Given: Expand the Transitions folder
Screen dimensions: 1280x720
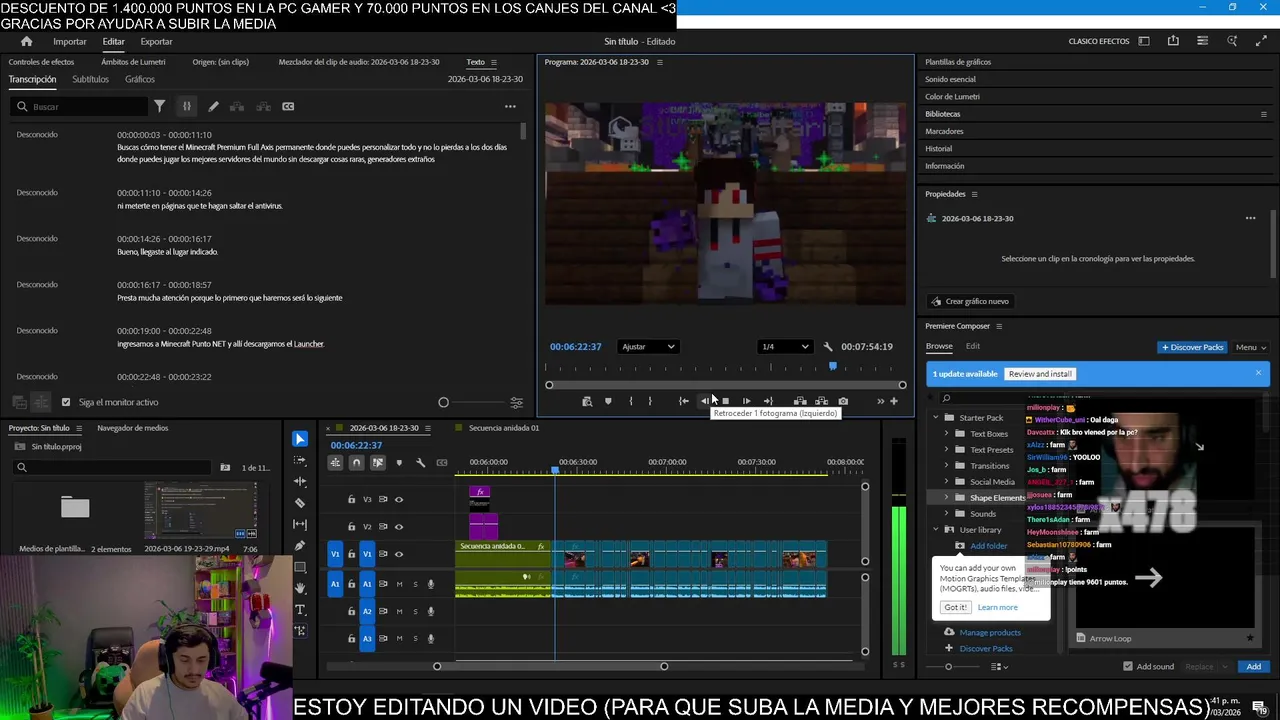Looking at the screenshot, I should point(947,466).
